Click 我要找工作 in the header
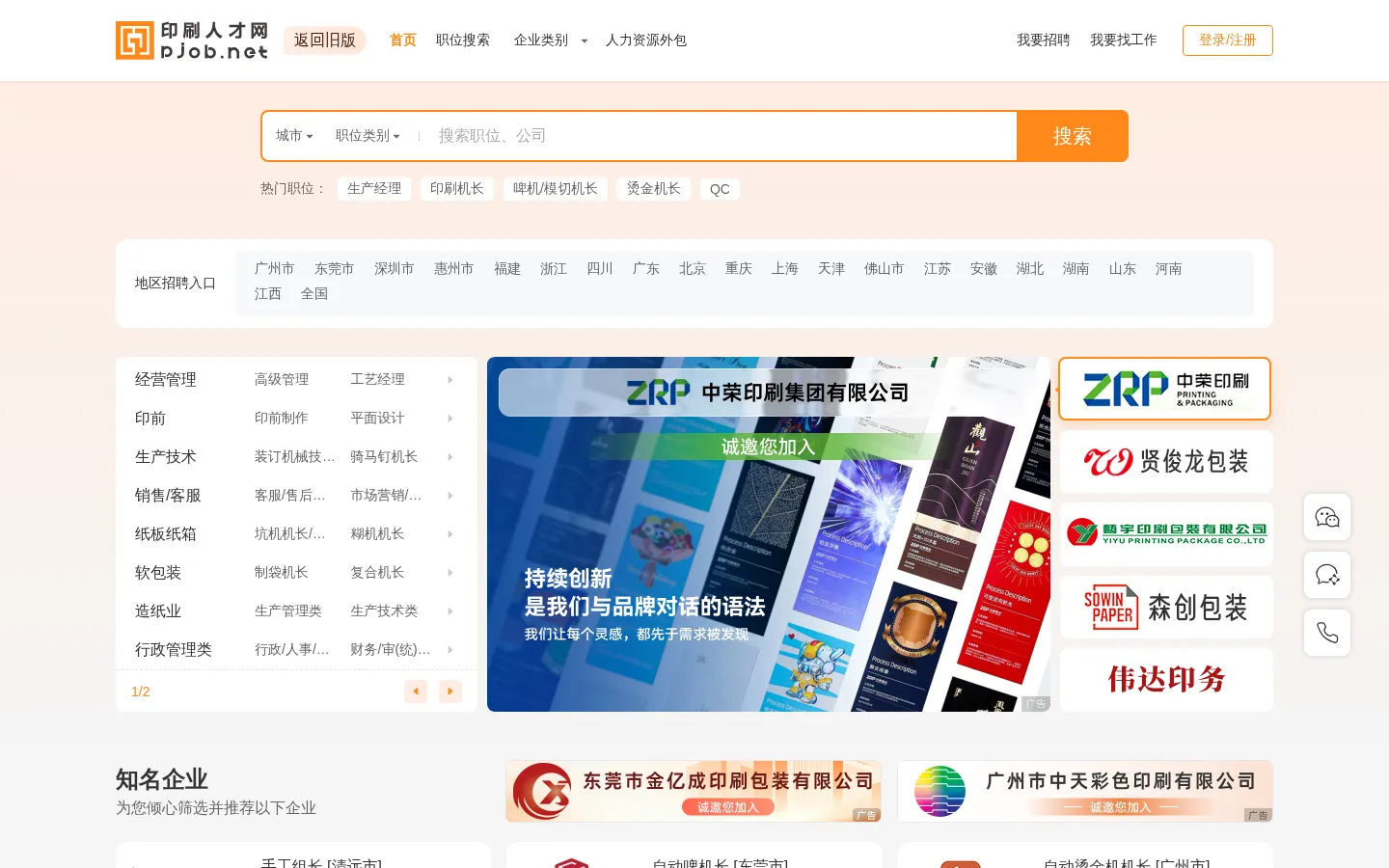Screen dimensions: 1389x868 (1124, 41)
